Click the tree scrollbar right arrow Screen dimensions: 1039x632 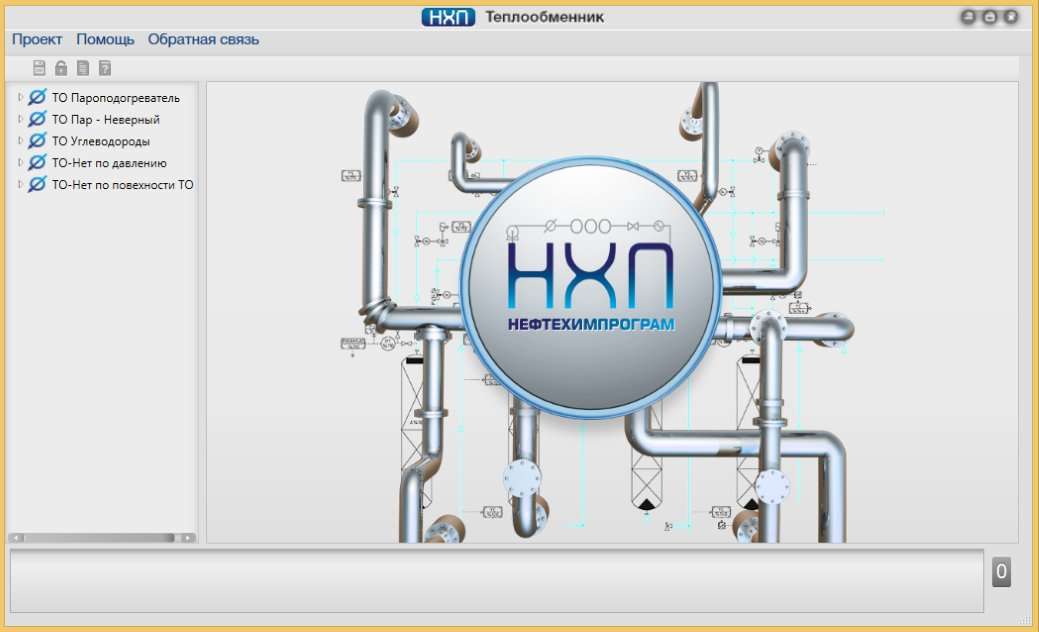click(x=188, y=538)
